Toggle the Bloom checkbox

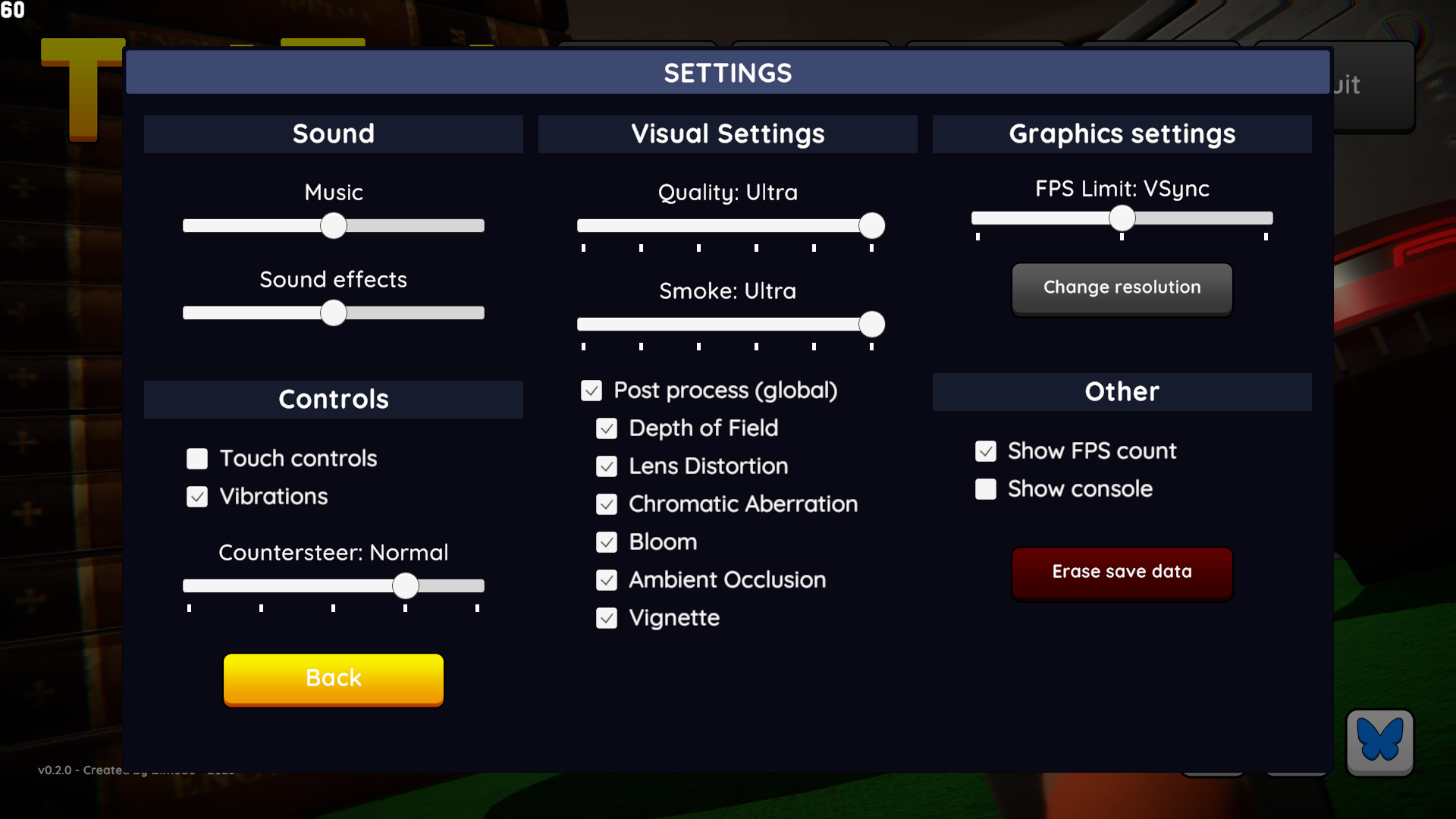click(x=607, y=542)
